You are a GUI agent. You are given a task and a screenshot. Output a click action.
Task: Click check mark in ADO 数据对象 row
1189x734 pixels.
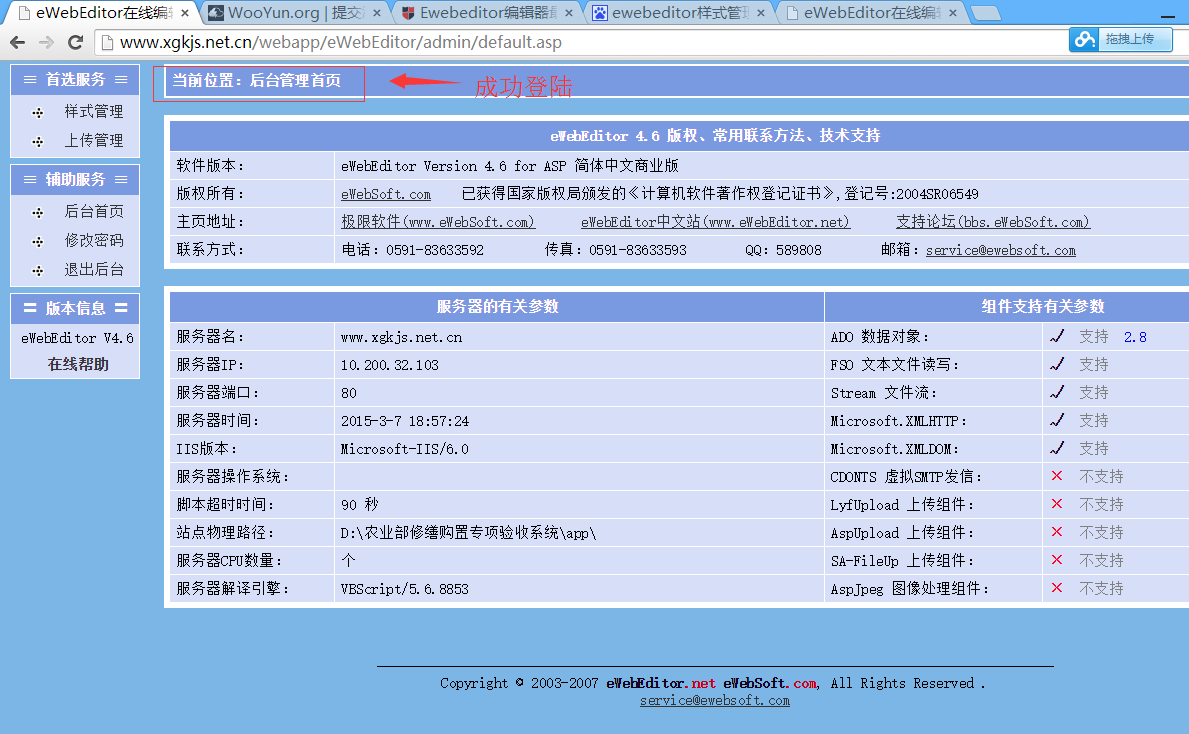1057,336
